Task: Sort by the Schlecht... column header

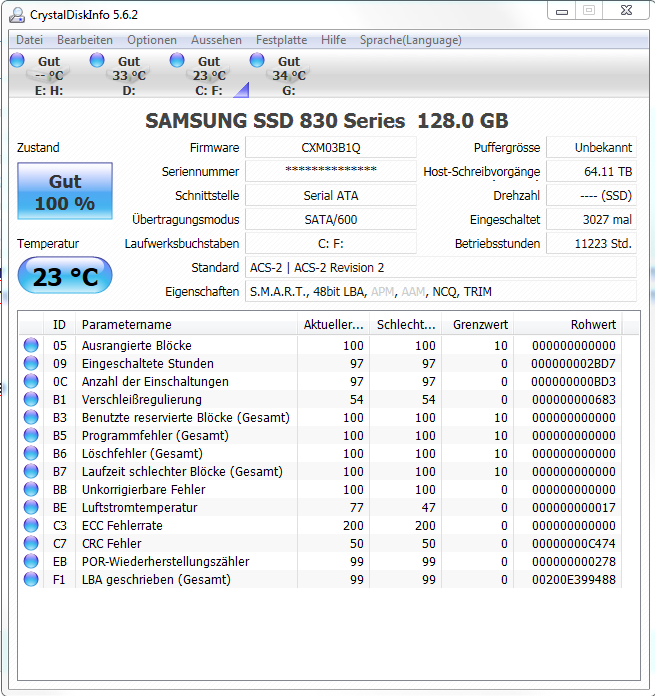Action: (x=406, y=324)
